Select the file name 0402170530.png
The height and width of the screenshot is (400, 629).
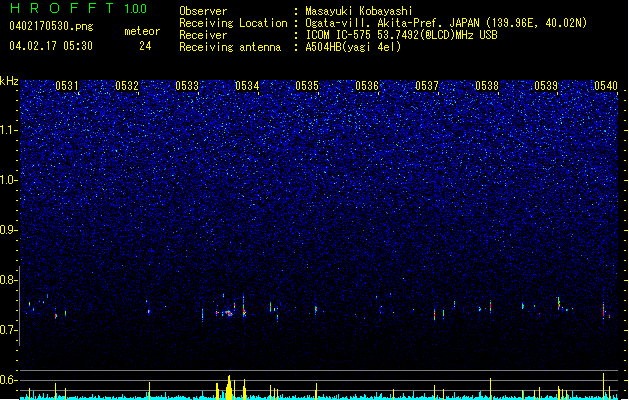pyautogui.click(x=51, y=26)
